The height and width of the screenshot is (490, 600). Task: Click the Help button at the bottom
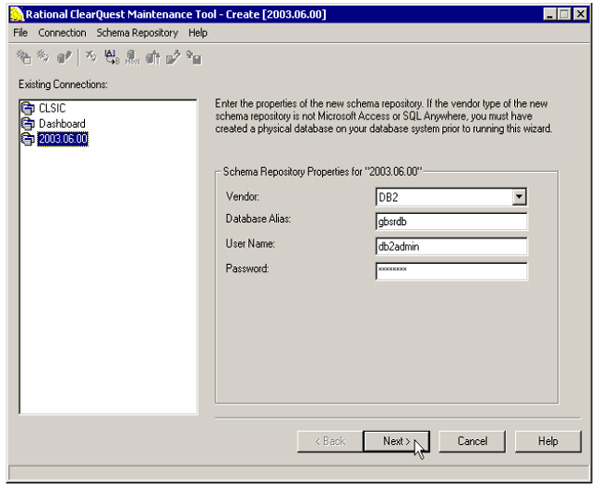pyautogui.click(x=548, y=441)
